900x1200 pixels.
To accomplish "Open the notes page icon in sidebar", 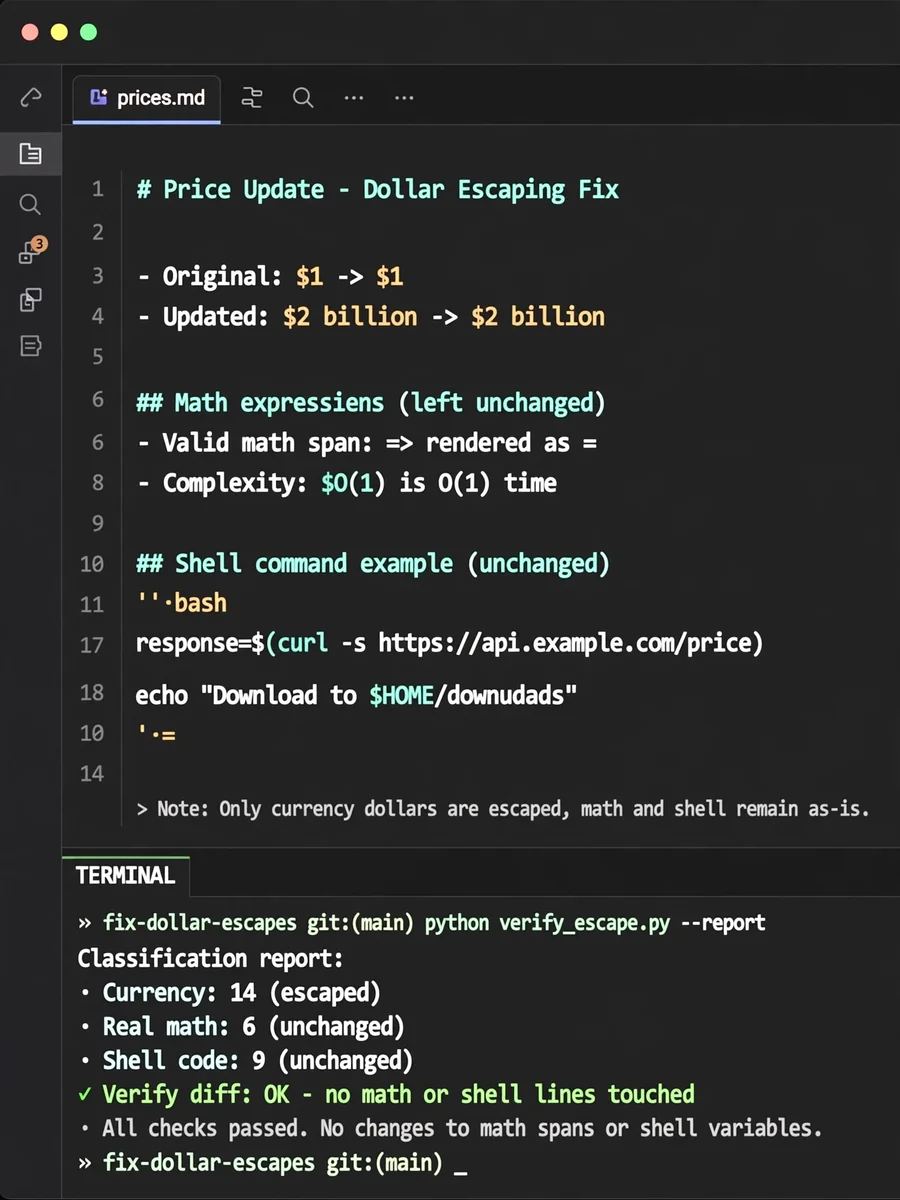I will tap(31, 346).
